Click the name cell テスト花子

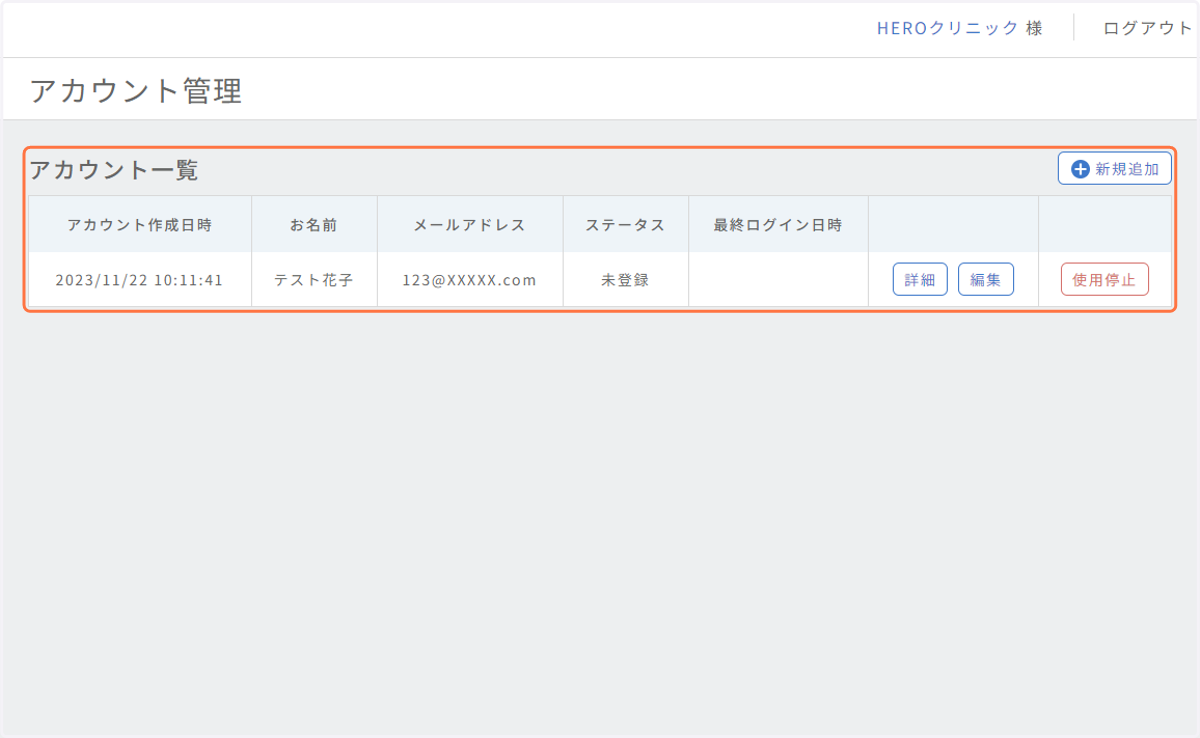(314, 280)
